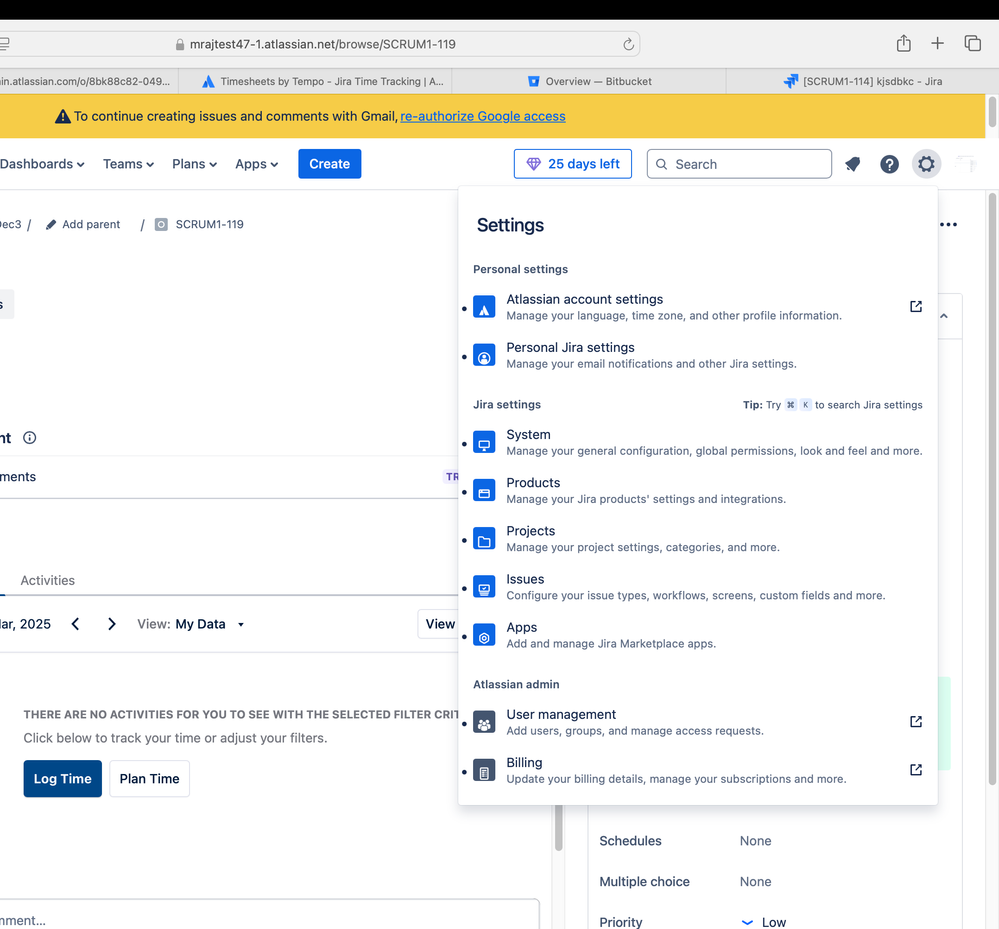
Task: Select the Activities tab
Action: pyautogui.click(x=48, y=580)
